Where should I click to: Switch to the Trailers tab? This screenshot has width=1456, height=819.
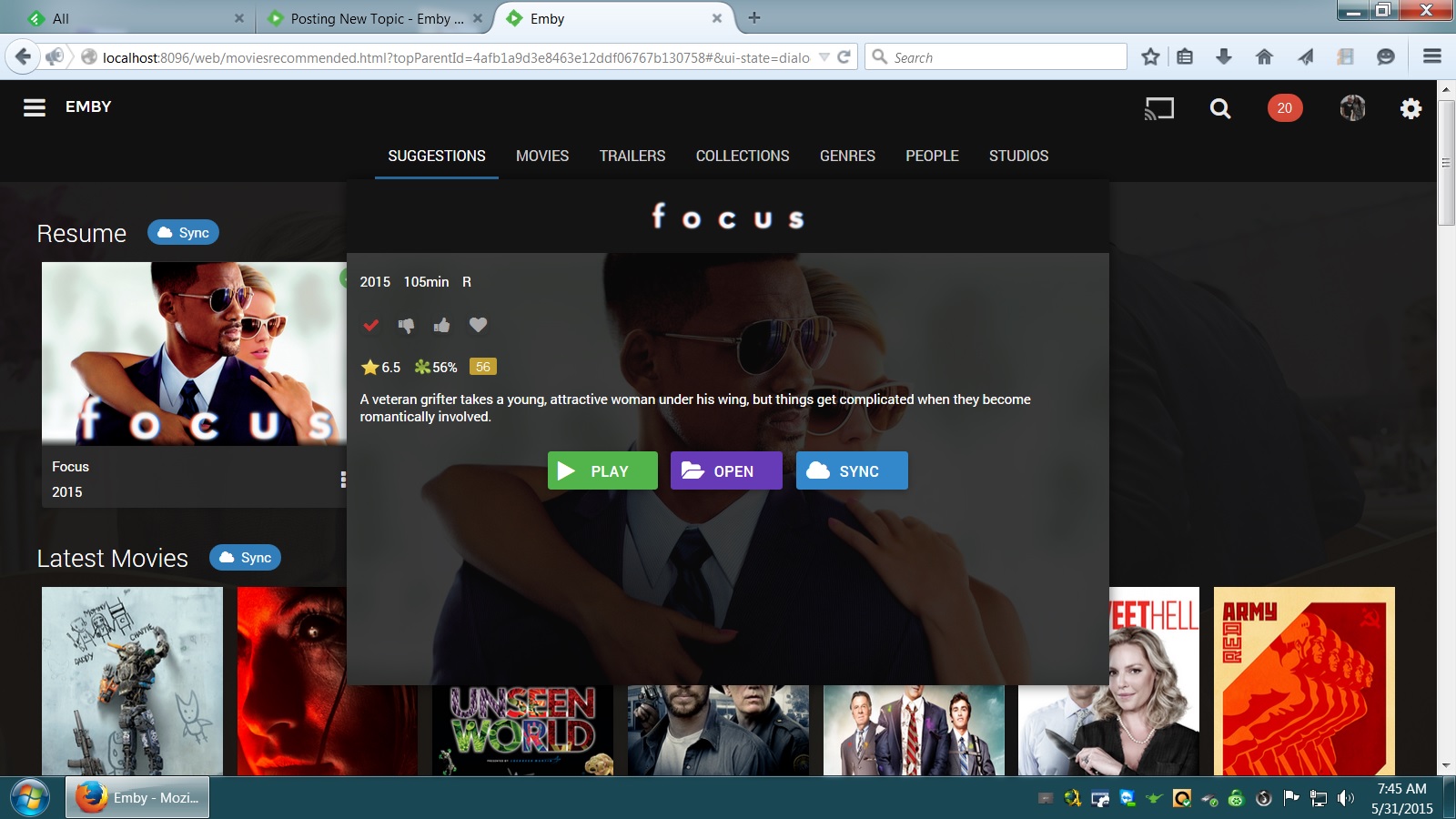[x=632, y=156]
